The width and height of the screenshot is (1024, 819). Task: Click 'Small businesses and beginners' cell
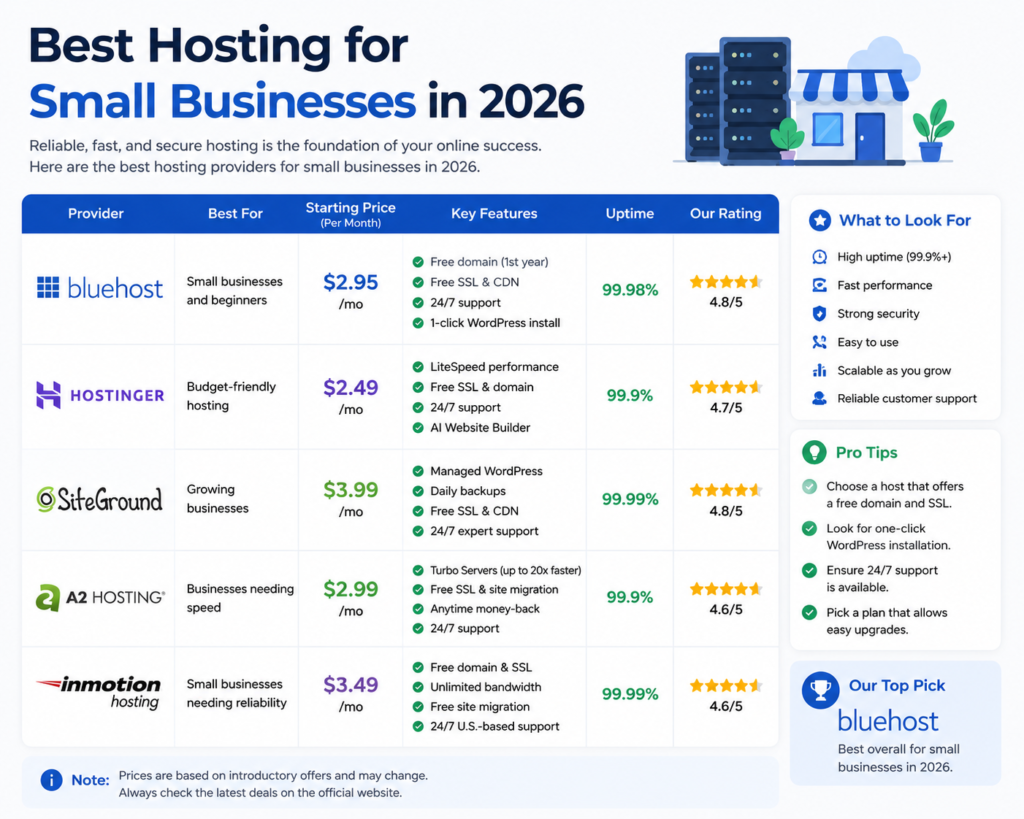coord(234,291)
